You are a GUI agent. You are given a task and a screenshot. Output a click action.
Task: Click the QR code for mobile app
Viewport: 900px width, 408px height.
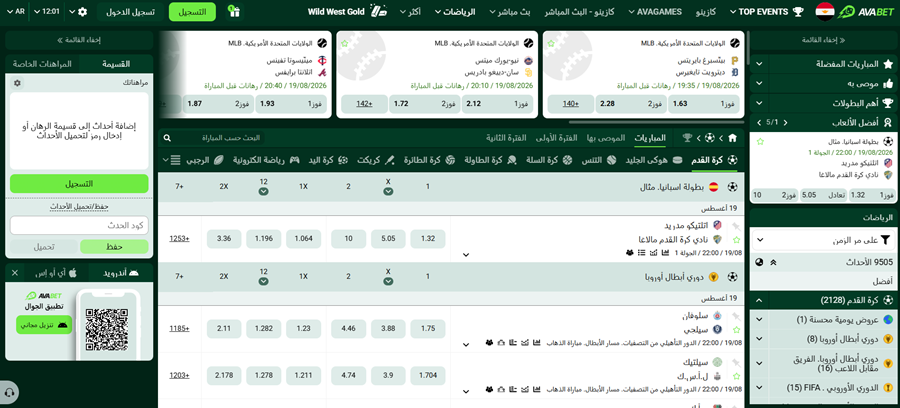[x=107, y=330]
